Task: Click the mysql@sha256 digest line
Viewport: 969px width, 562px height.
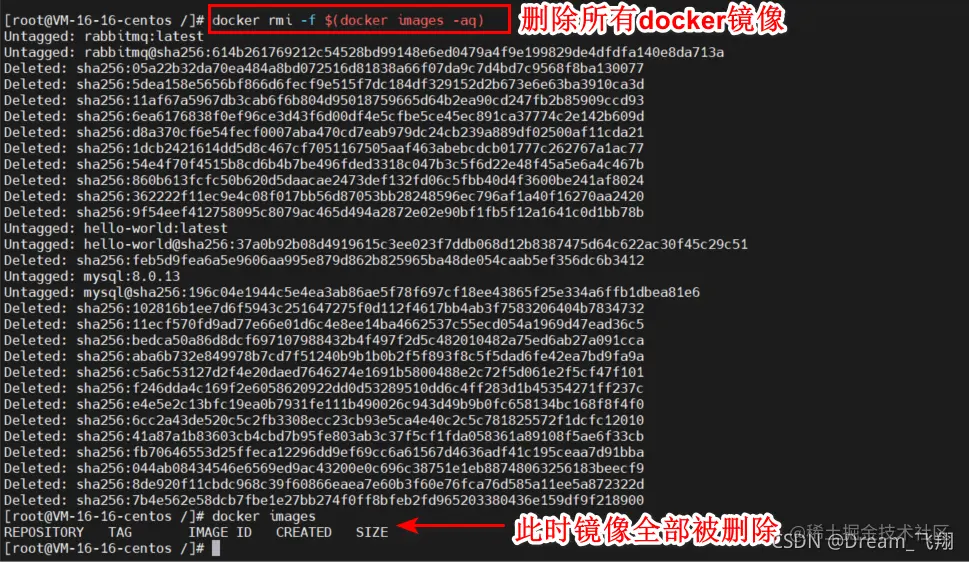Action: click(x=352, y=292)
